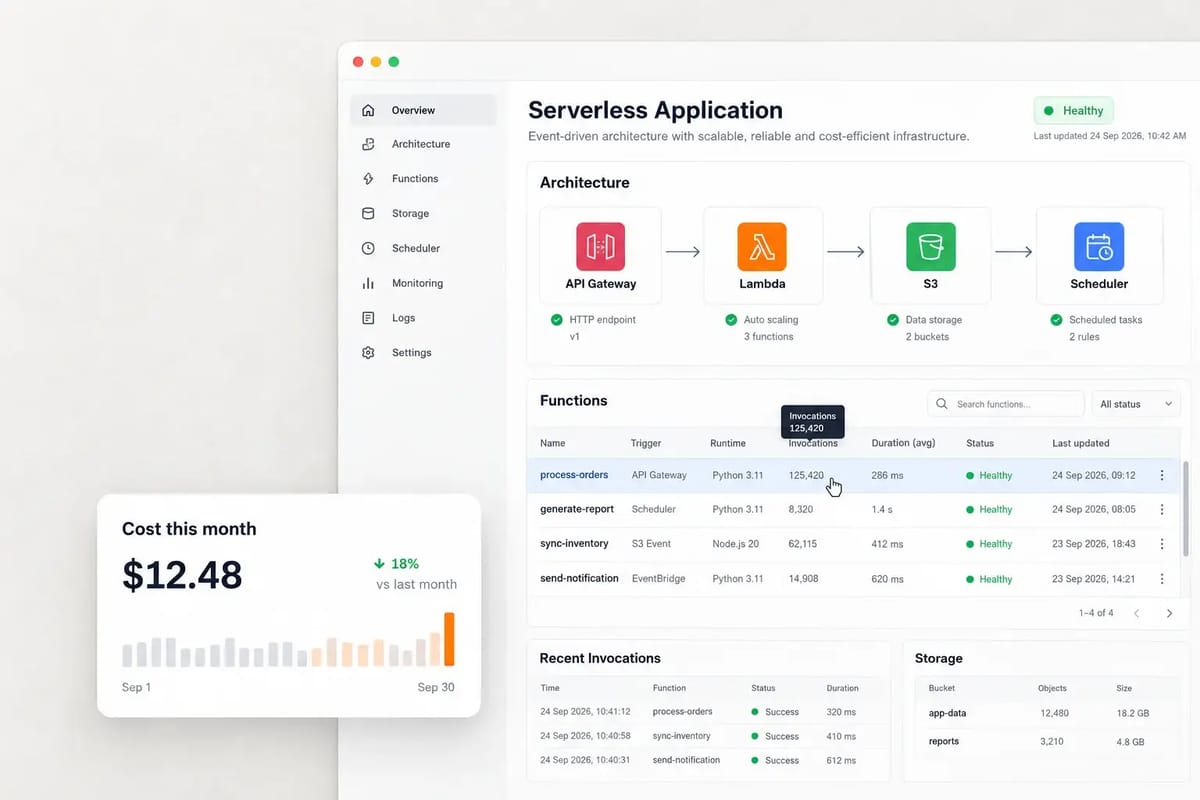Click the Architecture sidebar icon
The image size is (1200, 800).
click(x=368, y=144)
